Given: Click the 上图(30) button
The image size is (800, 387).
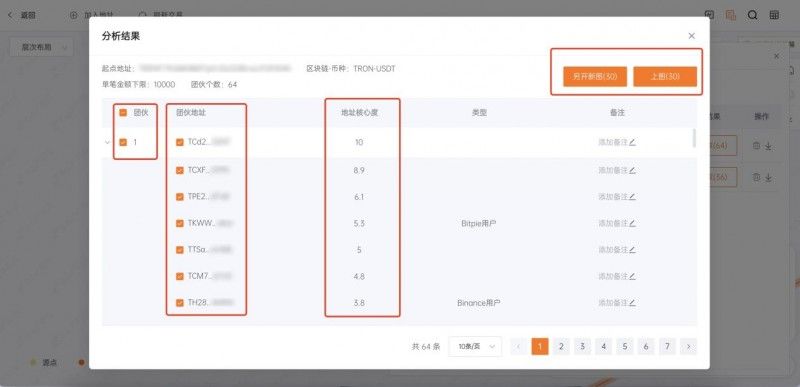Looking at the screenshot, I should pos(665,77).
